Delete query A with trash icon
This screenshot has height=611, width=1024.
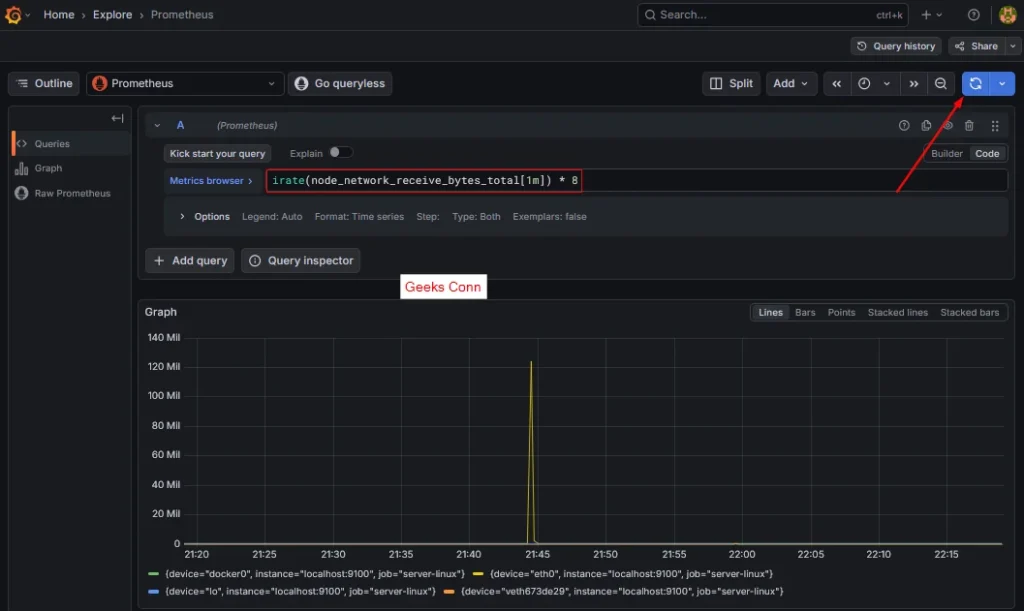[x=968, y=125]
